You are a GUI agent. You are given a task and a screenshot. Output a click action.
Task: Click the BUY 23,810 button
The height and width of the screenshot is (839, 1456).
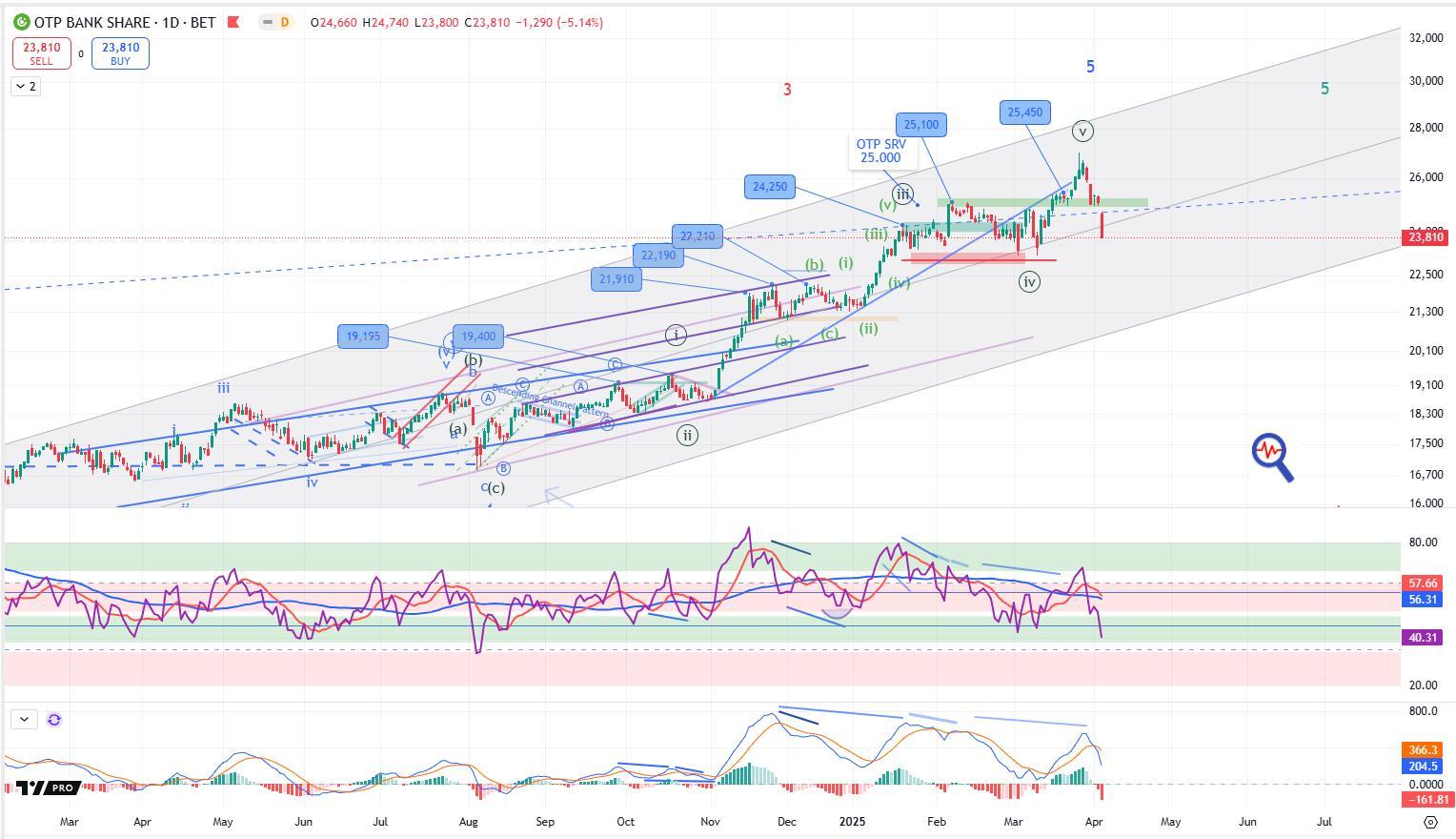pyautogui.click(x=120, y=53)
